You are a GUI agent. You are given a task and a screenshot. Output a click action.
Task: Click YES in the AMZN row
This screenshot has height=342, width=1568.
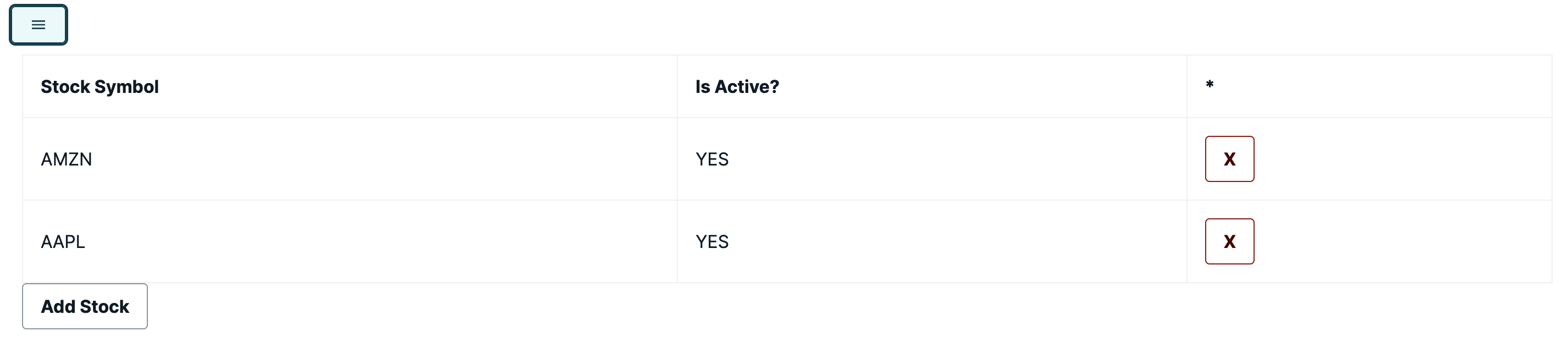711,159
